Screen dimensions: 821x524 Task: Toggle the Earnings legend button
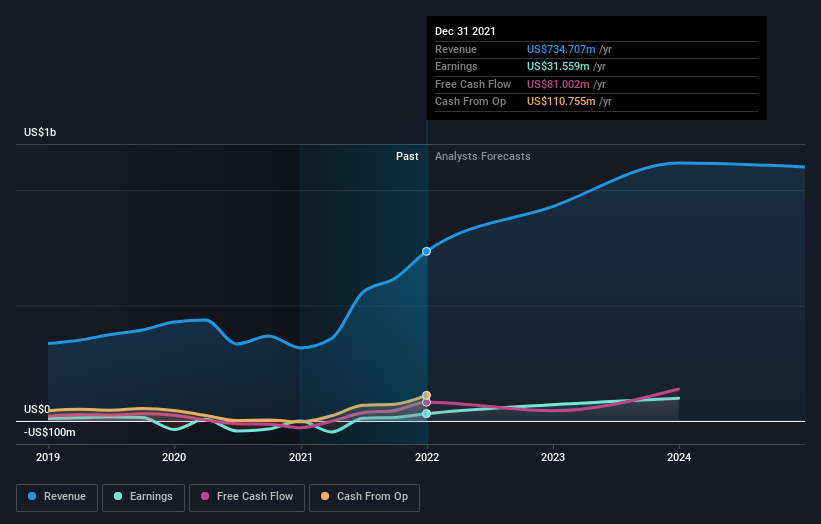pos(143,497)
